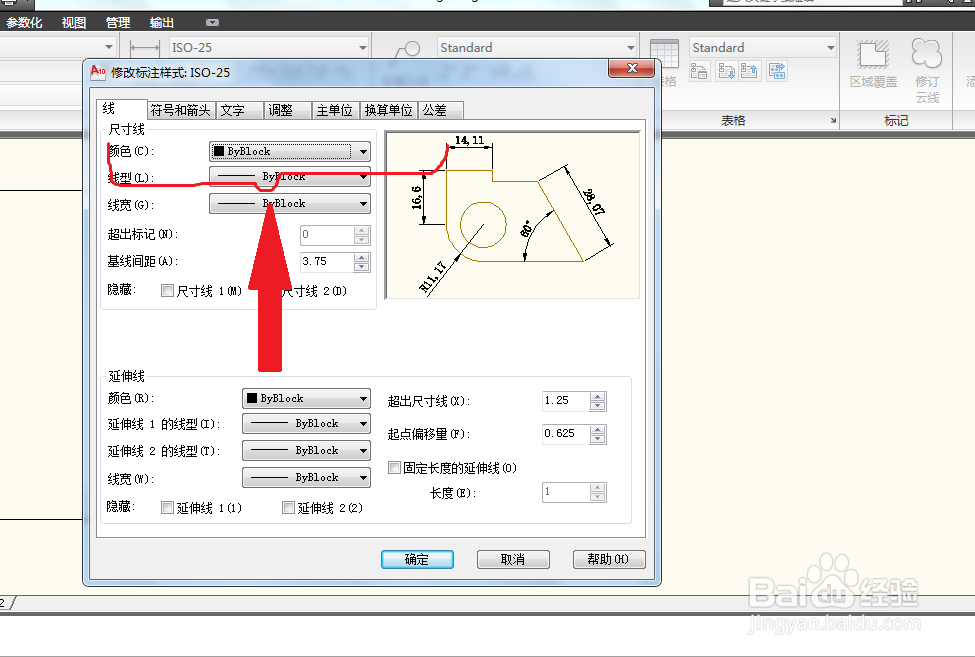975x657 pixels.
Task: Switch to the 主单位 tab
Action: tap(335, 111)
